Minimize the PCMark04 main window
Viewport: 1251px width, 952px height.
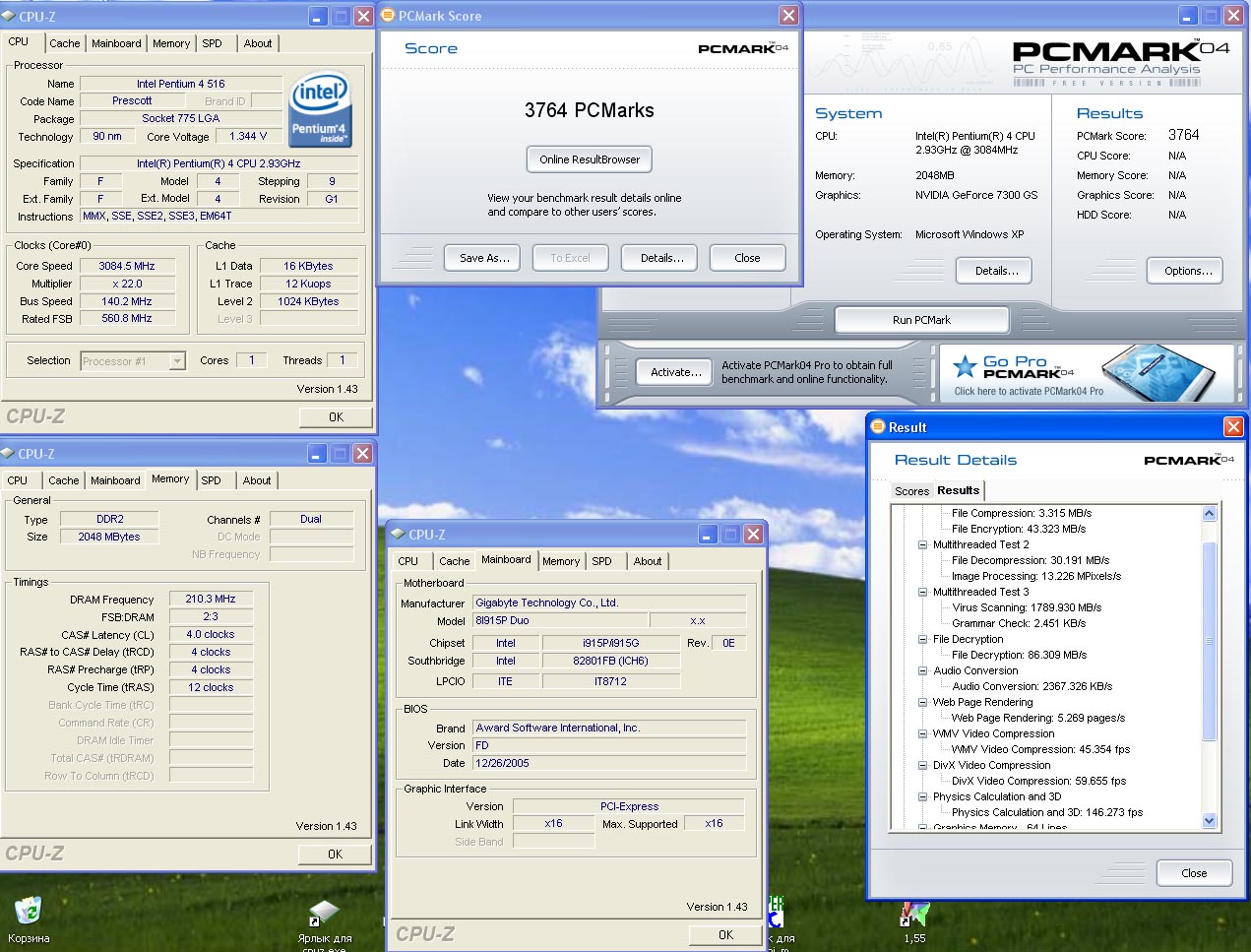click(x=1188, y=15)
